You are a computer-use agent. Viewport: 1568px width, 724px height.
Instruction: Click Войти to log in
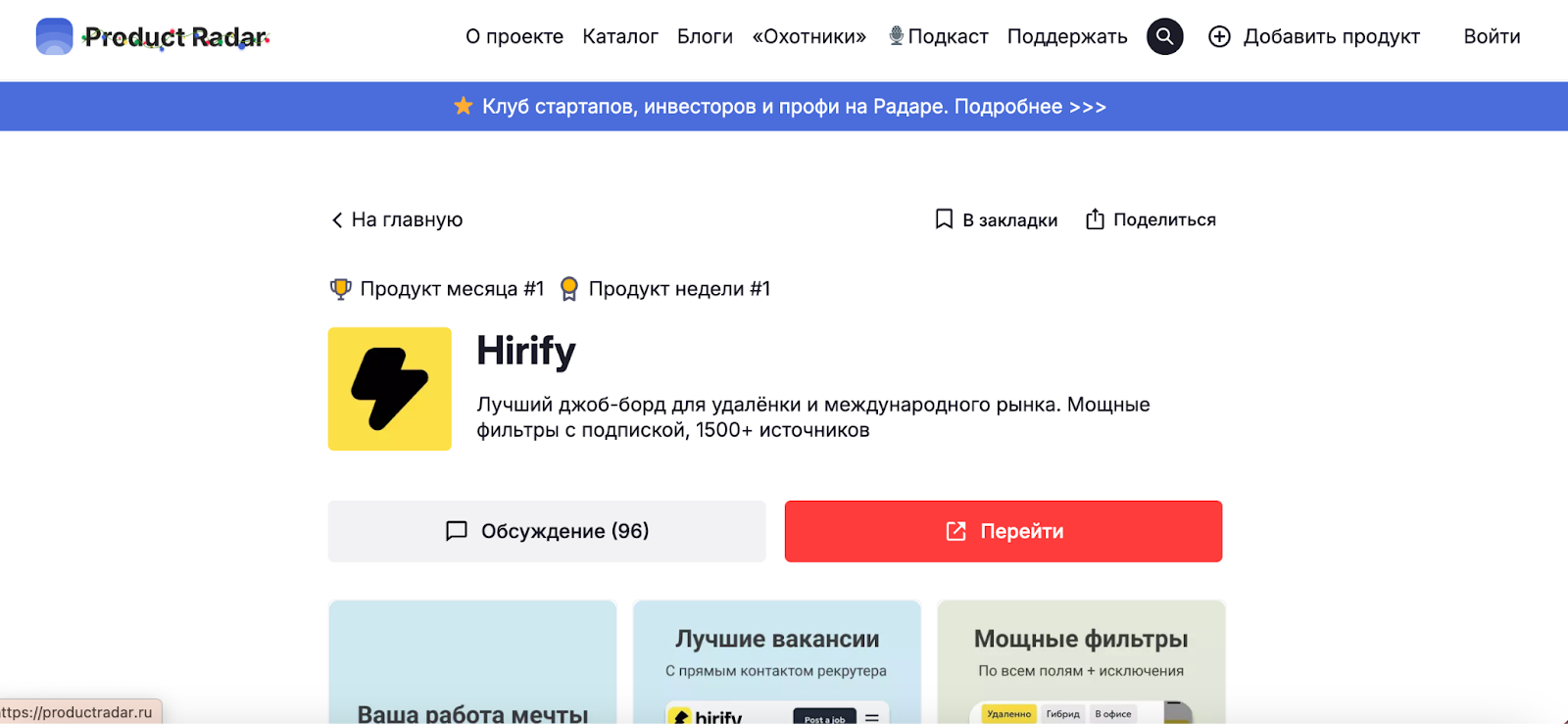[x=1492, y=37]
